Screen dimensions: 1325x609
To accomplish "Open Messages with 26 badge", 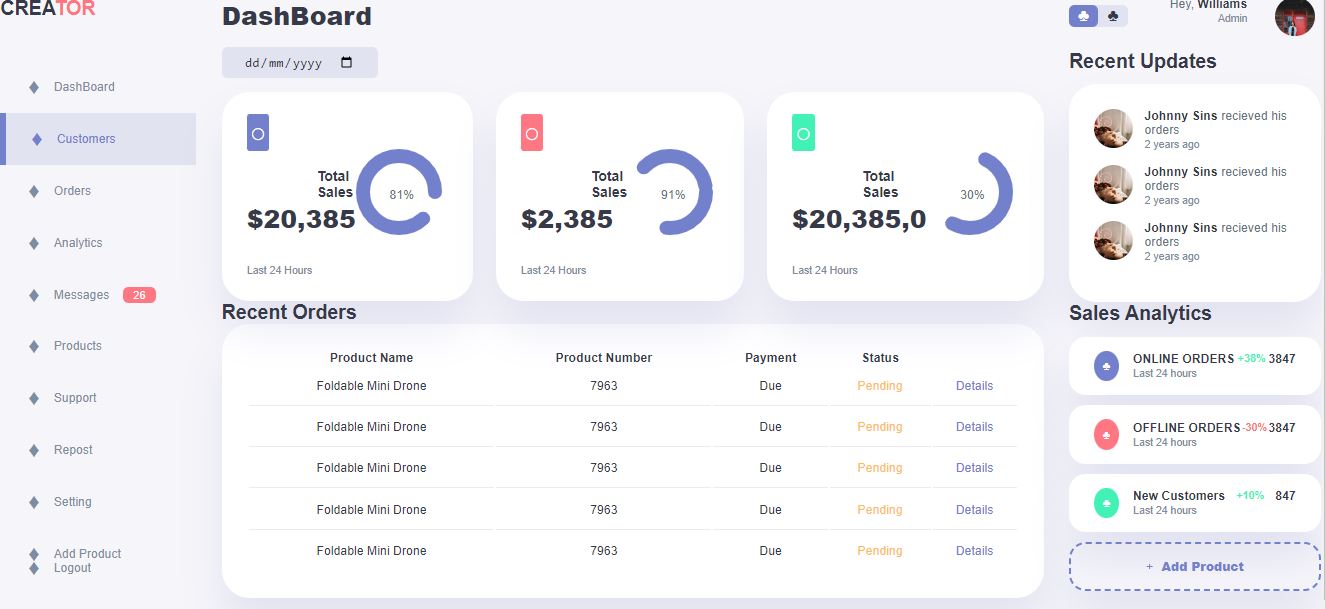I will click(82, 295).
